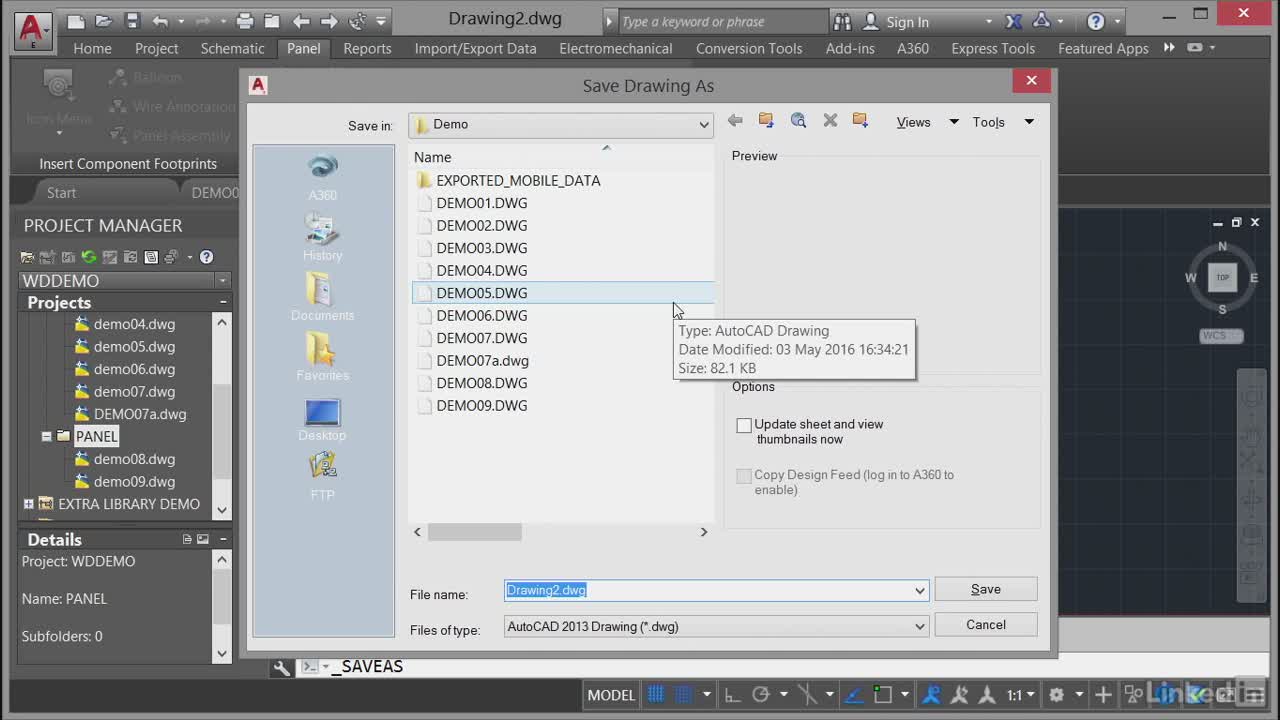Image resolution: width=1280 pixels, height=720 pixels.
Task: Go up one folder level
Action: [766, 121]
